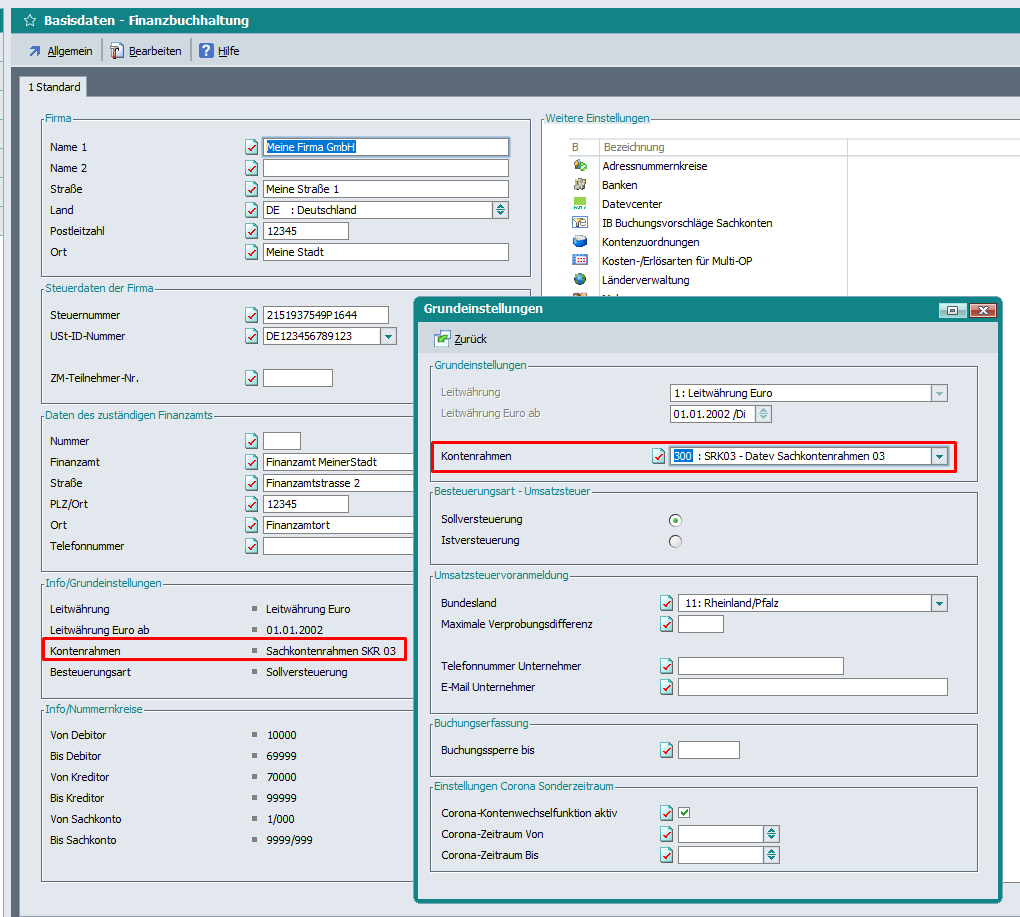Click the Datevcenter list icon

(x=580, y=204)
